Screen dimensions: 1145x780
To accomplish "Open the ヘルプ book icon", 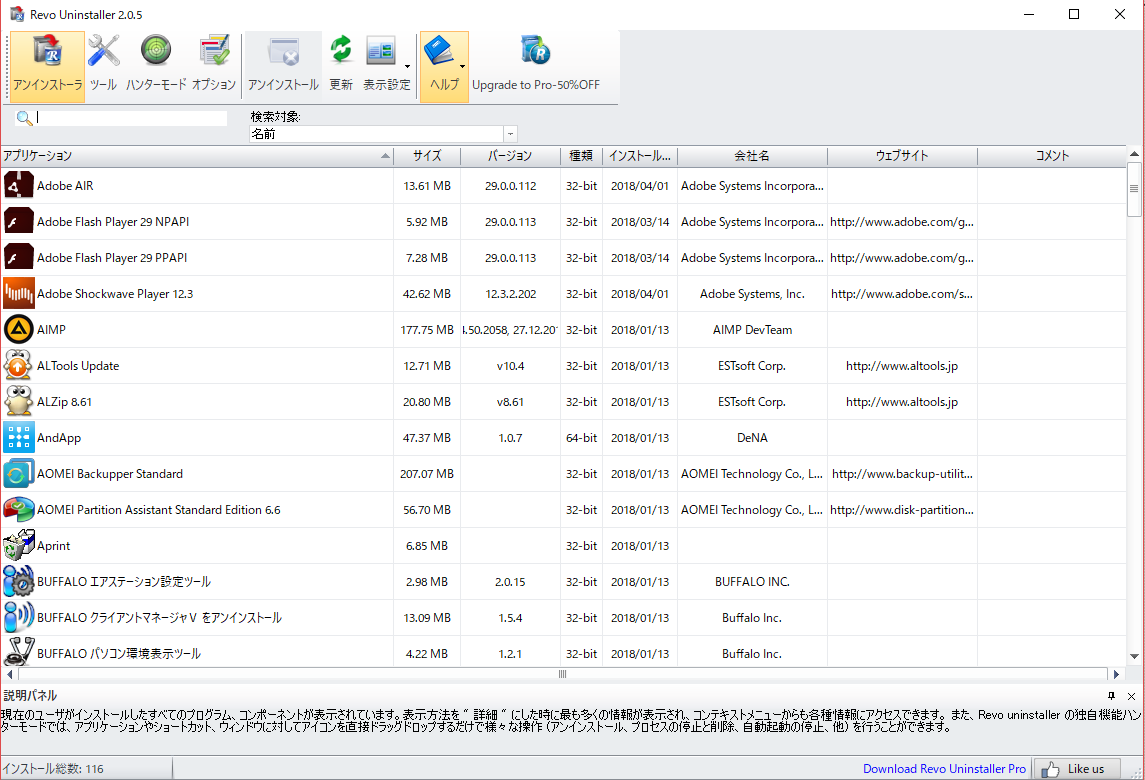I will (x=439, y=51).
